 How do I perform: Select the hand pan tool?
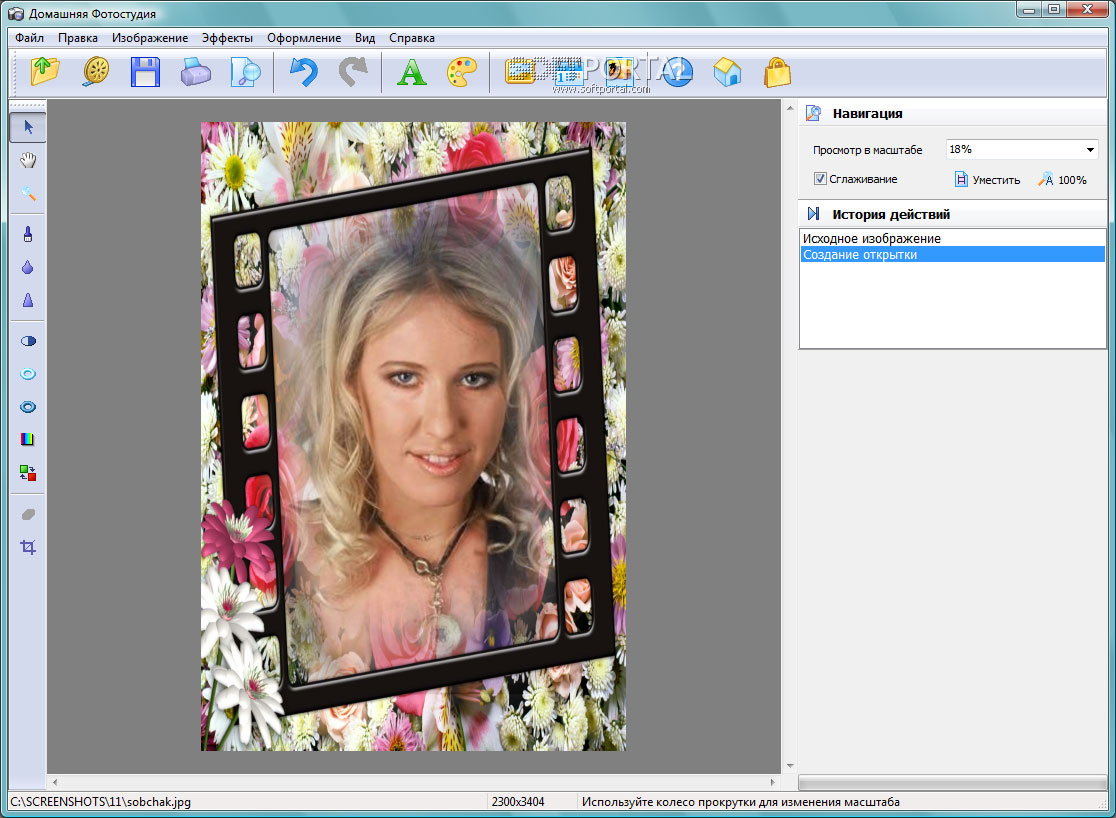click(x=28, y=160)
